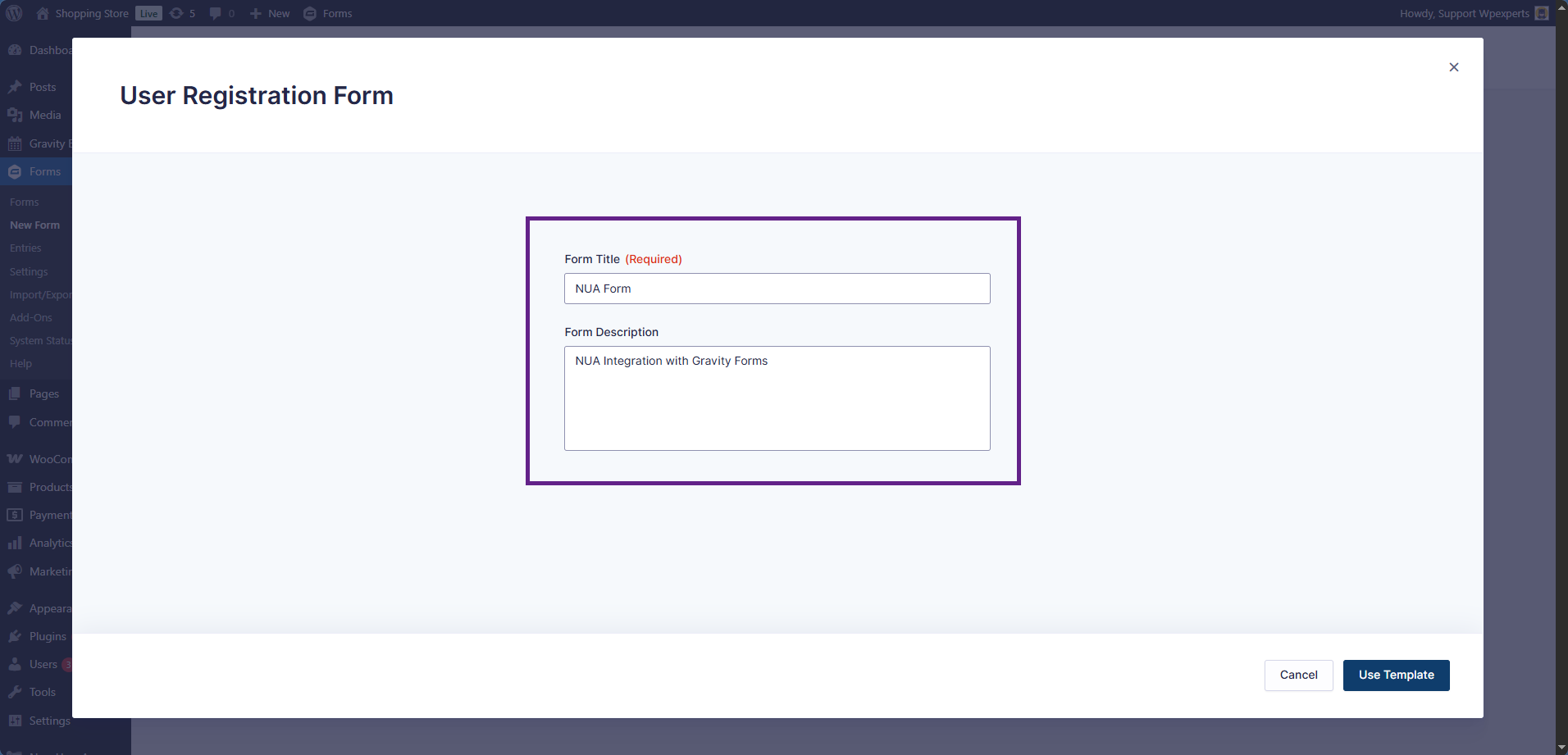This screenshot has height=755, width=1568.
Task: Click the Tools wrench icon in sidebar
Action: tap(15, 692)
